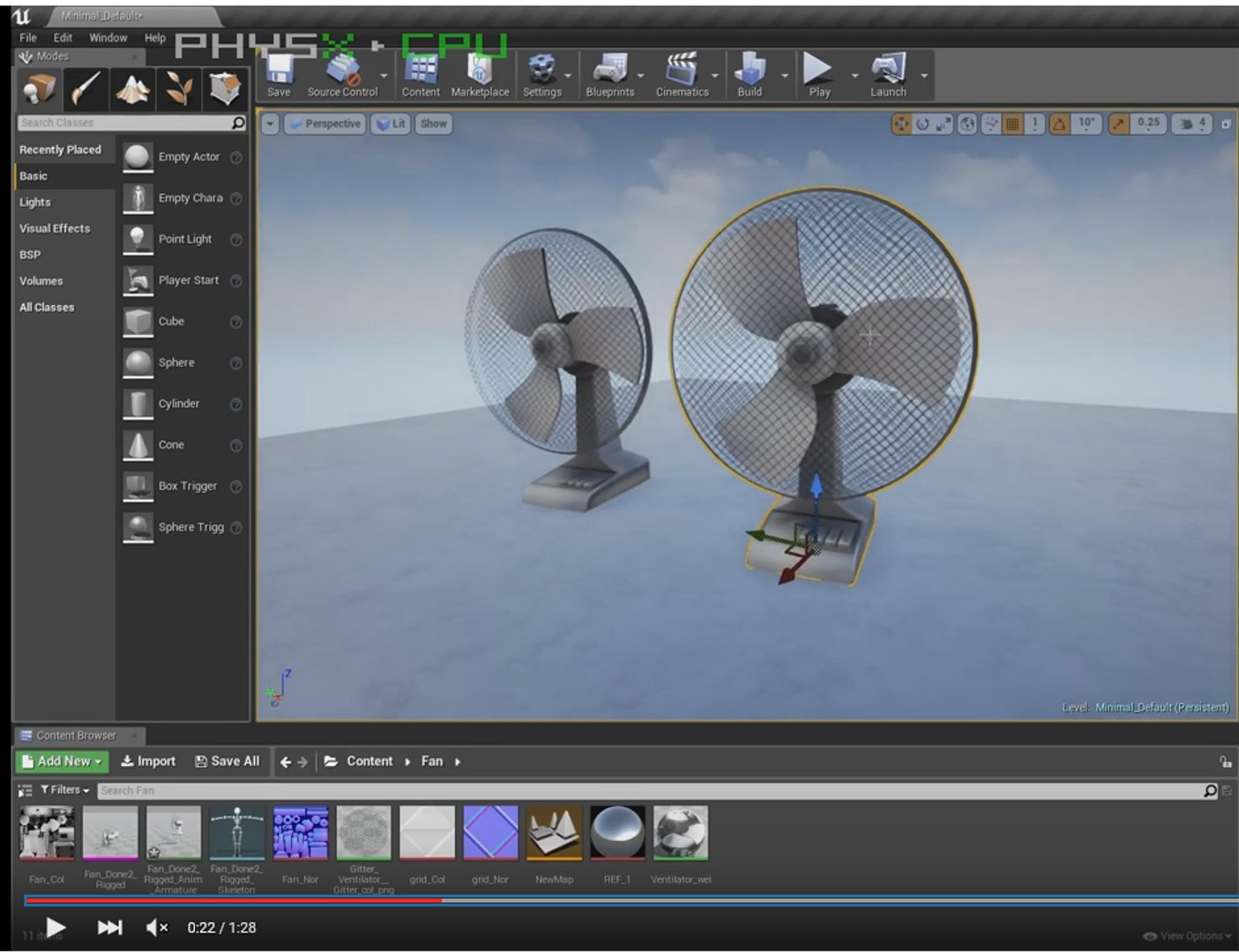Toggle rotation snapping triangle icon

[x=1059, y=124]
